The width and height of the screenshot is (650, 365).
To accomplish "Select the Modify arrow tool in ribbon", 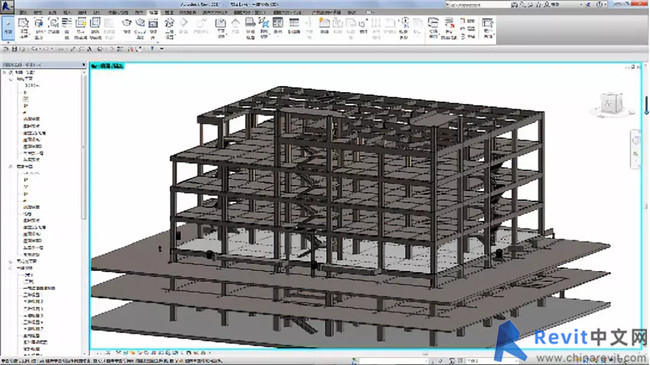I will click(8, 28).
